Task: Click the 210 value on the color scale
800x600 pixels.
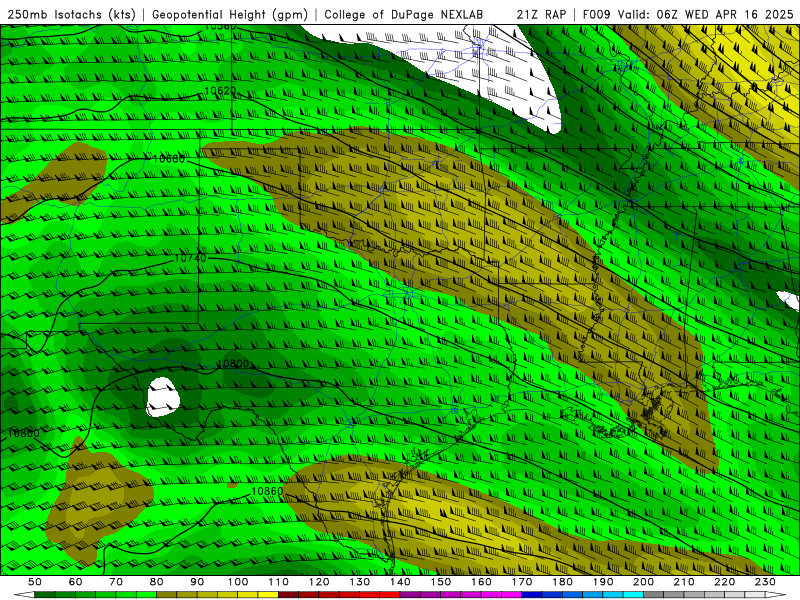Action: click(684, 582)
